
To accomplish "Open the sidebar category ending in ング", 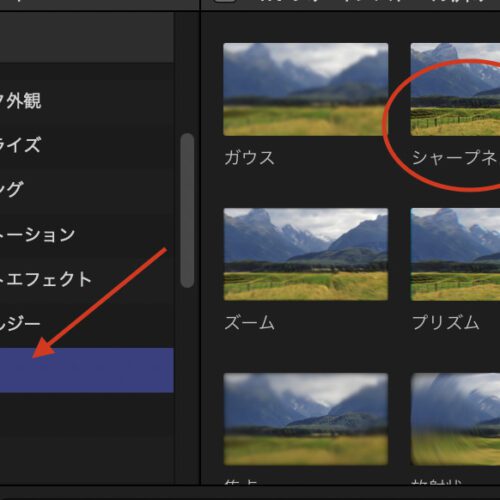I will point(87,190).
